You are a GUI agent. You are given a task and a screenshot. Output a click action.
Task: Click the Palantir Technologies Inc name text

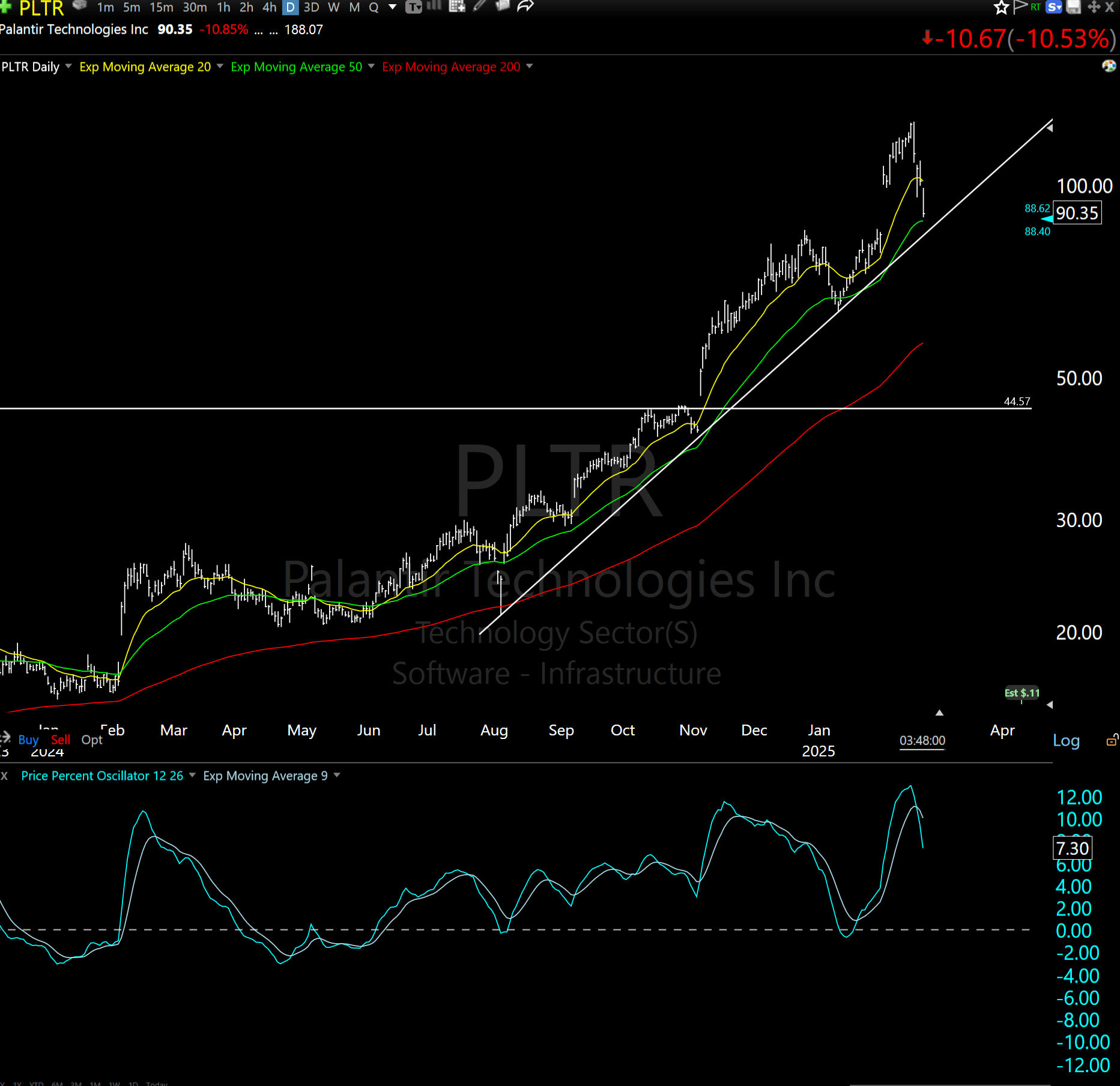[74, 29]
